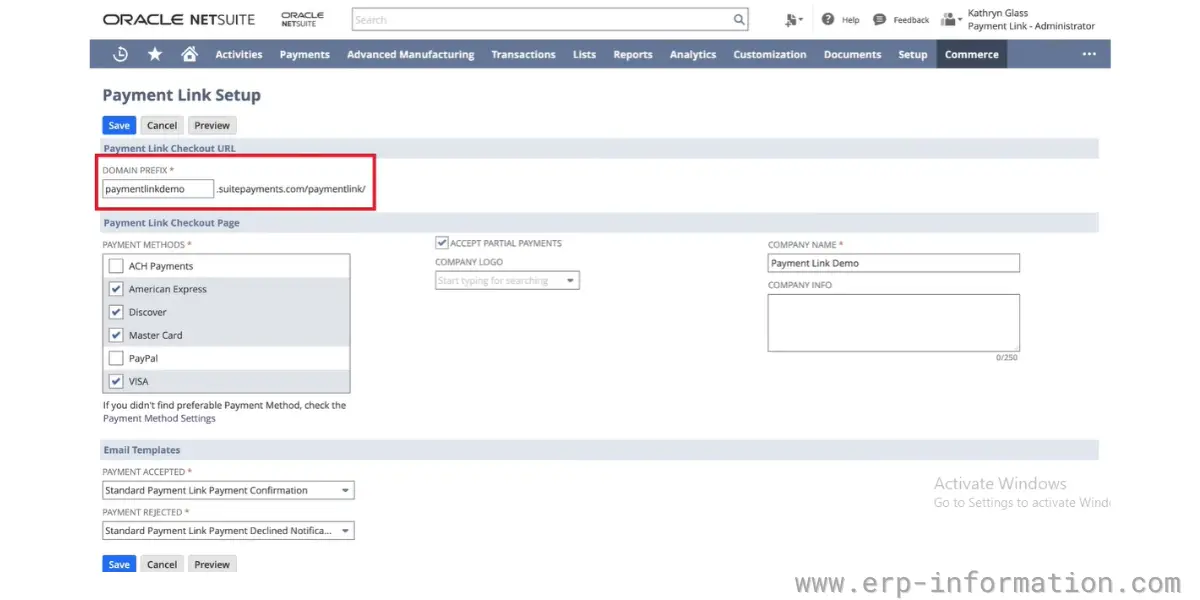Open the Payments menu
This screenshot has width=1200, height=600.
click(x=305, y=54)
